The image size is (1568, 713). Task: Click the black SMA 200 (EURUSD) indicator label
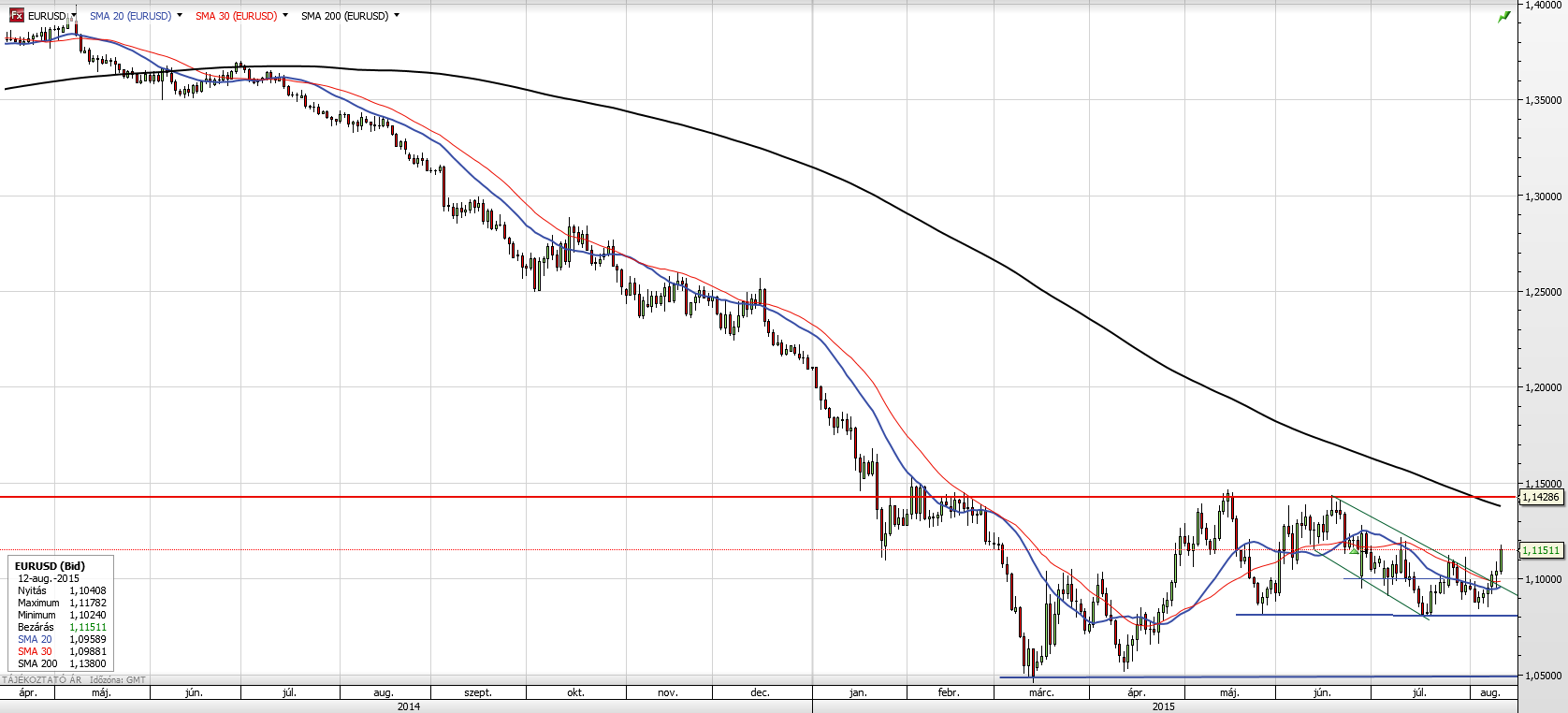(344, 16)
